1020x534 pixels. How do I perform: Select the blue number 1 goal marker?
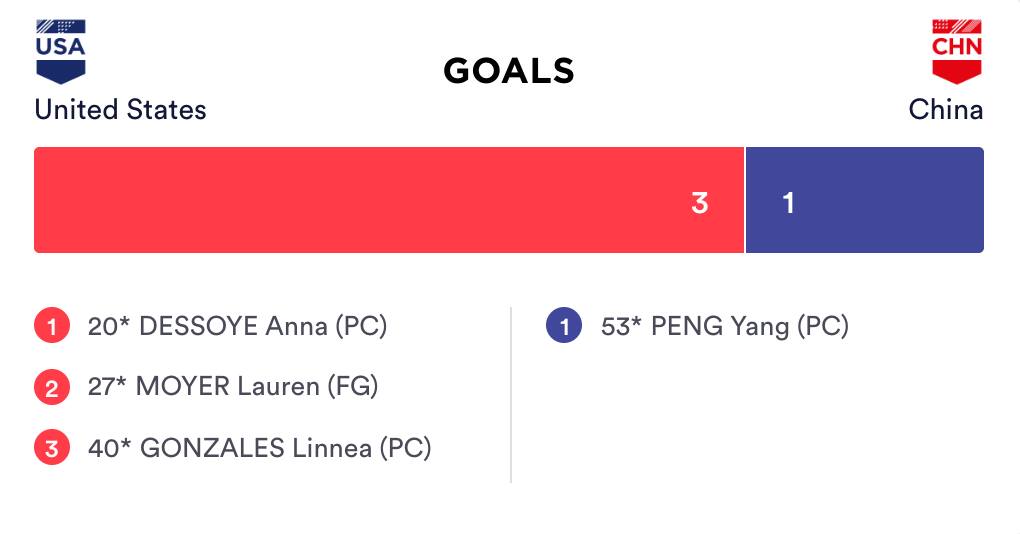click(564, 327)
